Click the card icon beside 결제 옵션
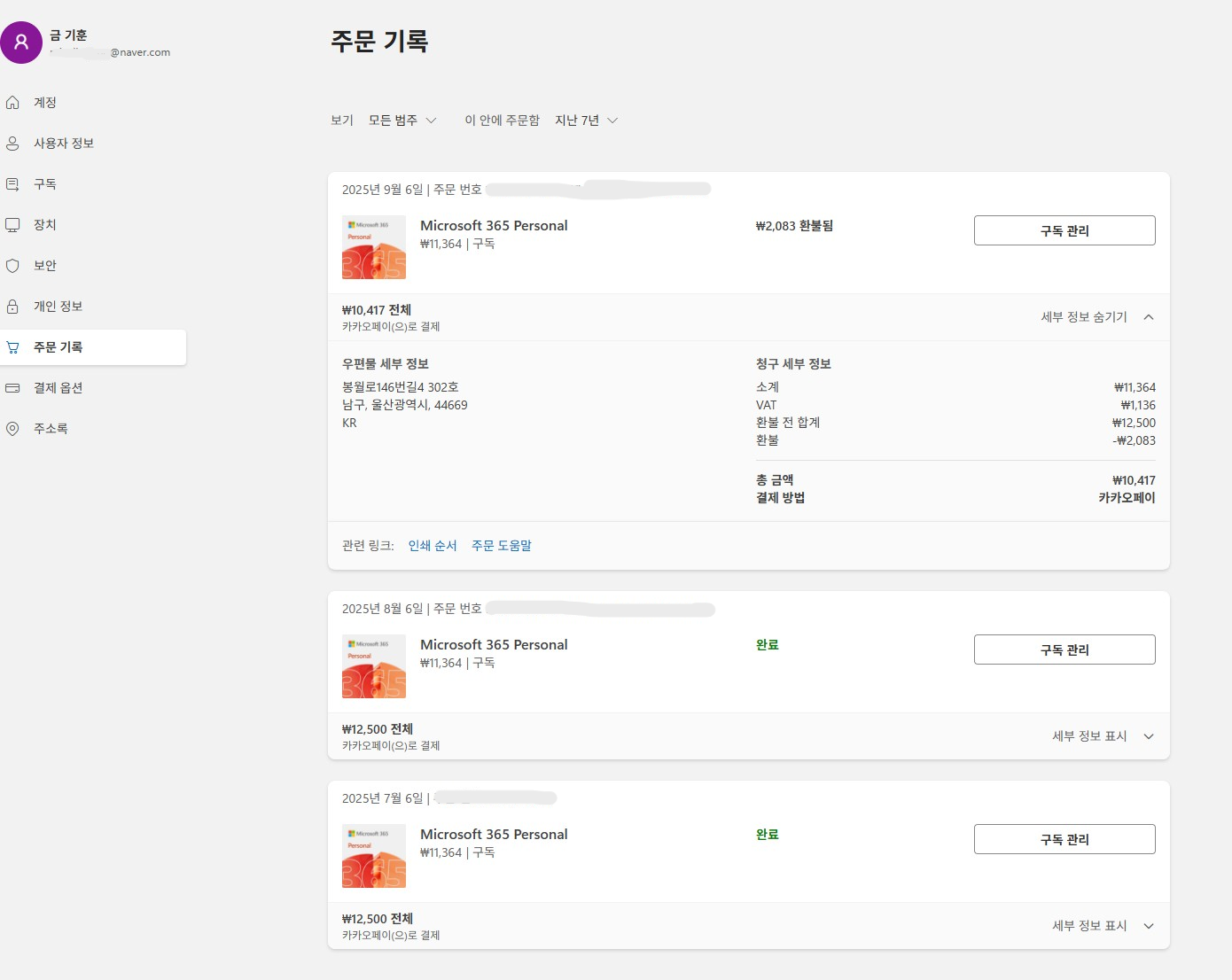 pyautogui.click(x=12, y=388)
